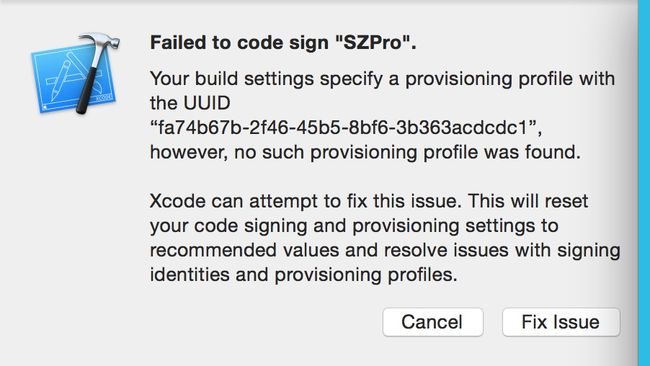Click 'identities and provisioning profiles.' line
The height and width of the screenshot is (366, 650).
click(303, 275)
